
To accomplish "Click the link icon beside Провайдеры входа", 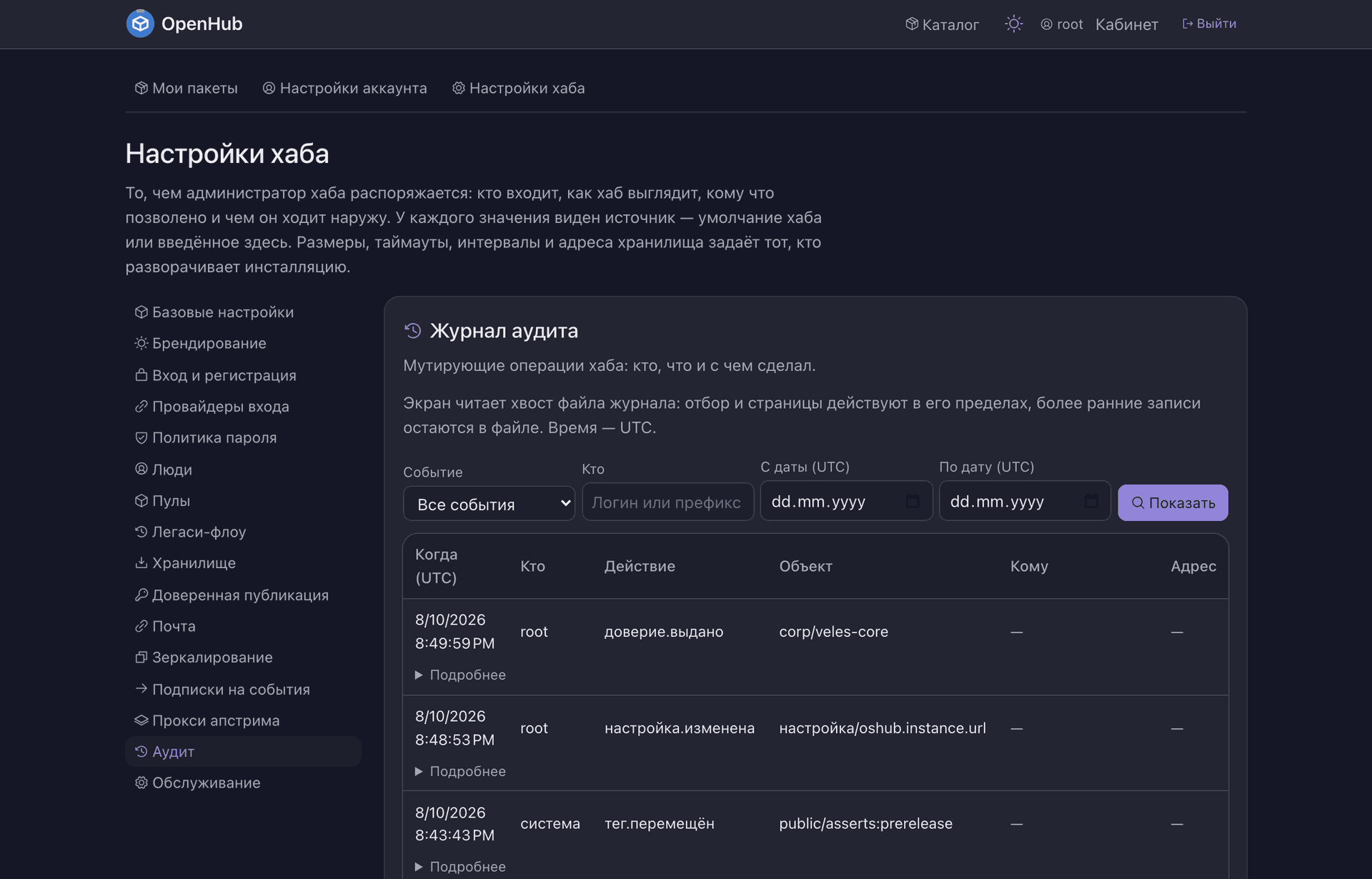I will pyautogui.click(x=141, y=406).
